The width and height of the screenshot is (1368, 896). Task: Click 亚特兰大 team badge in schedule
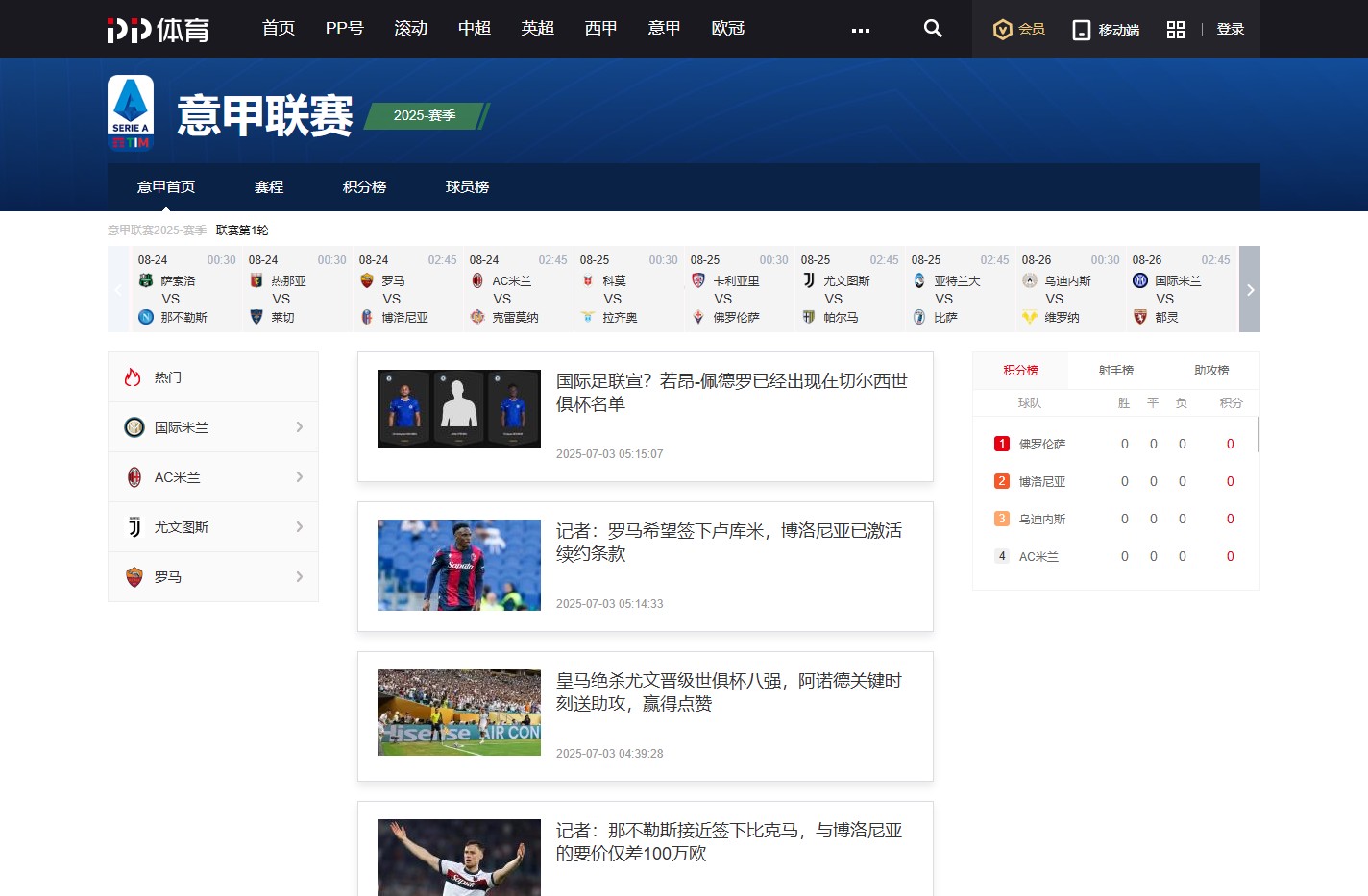[x=919, y=280]
